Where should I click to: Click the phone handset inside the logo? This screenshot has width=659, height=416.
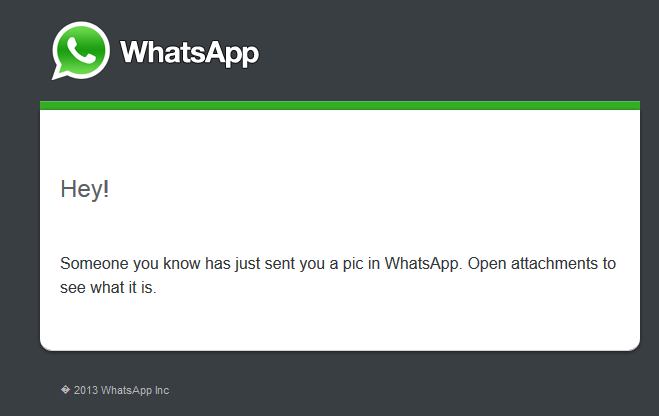pos(82,48)
